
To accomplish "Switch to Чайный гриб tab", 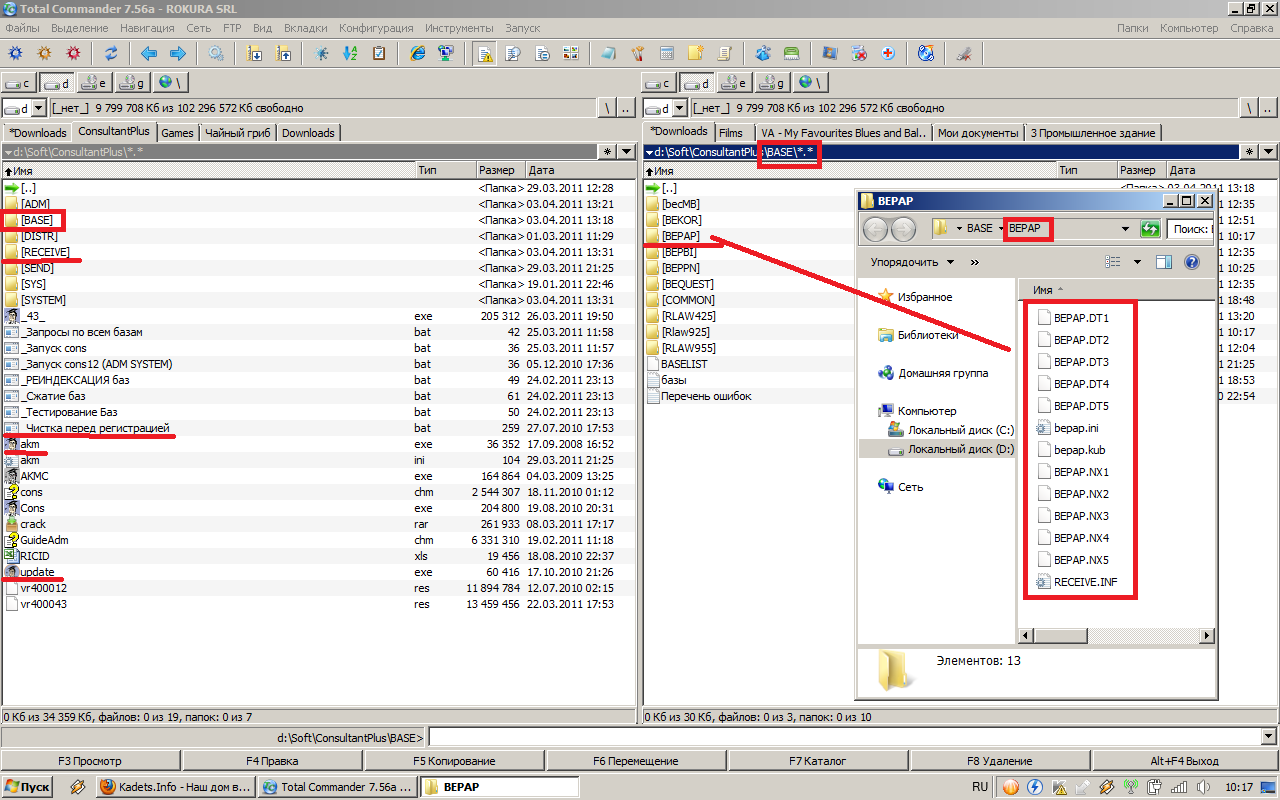I will click(x=238, y=132).
